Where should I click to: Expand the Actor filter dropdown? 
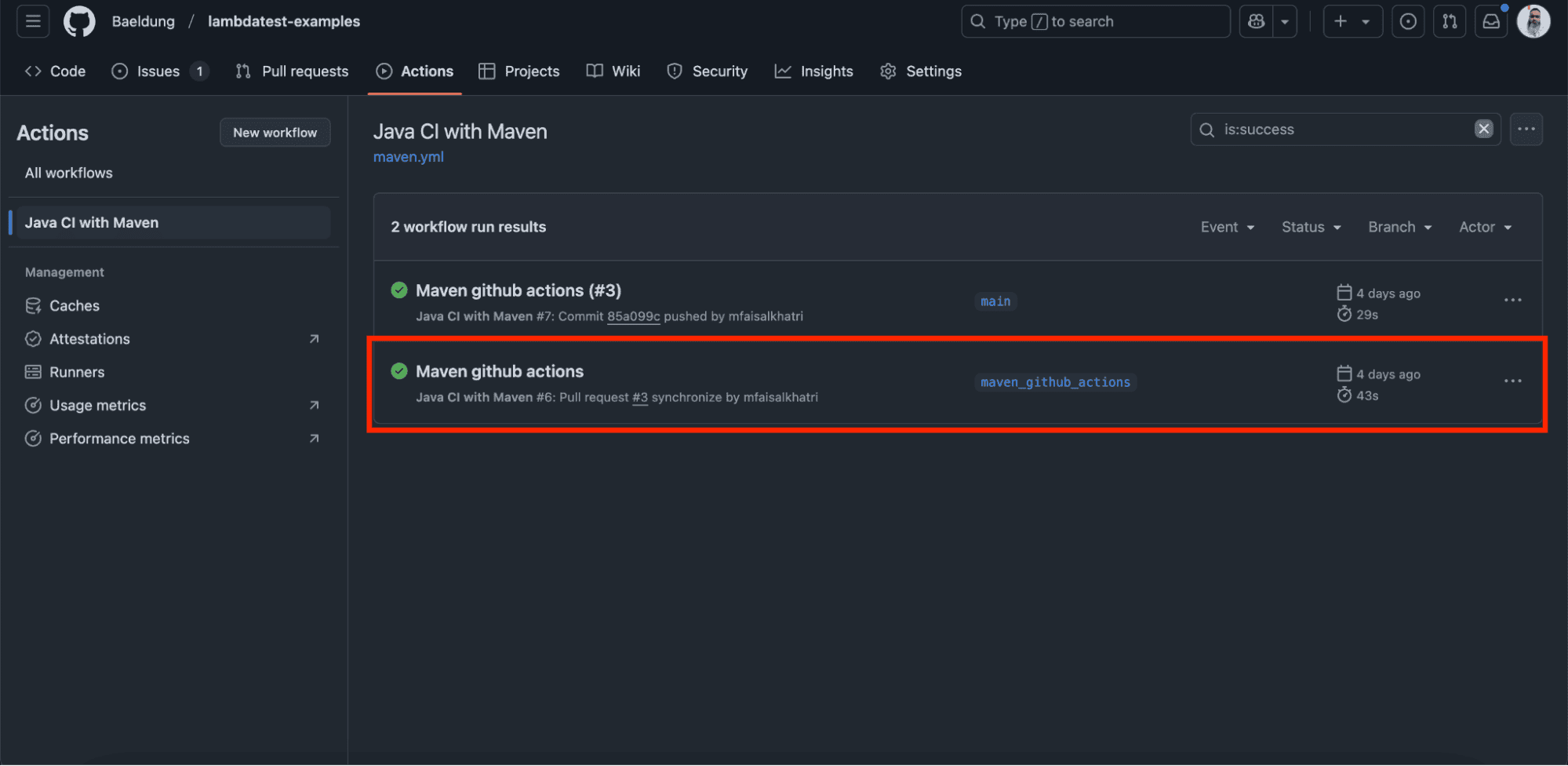click(1484, 227)
